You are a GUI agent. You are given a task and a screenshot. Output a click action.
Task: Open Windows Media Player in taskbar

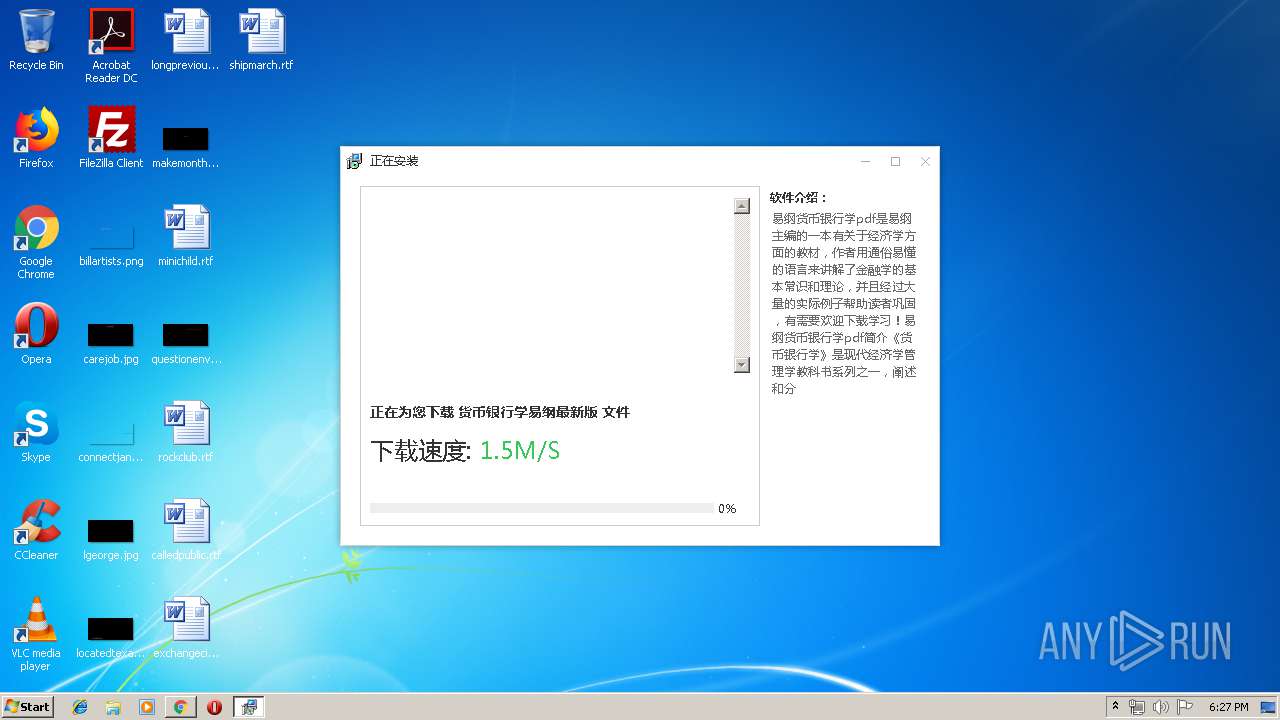click(x=147, y=707)
